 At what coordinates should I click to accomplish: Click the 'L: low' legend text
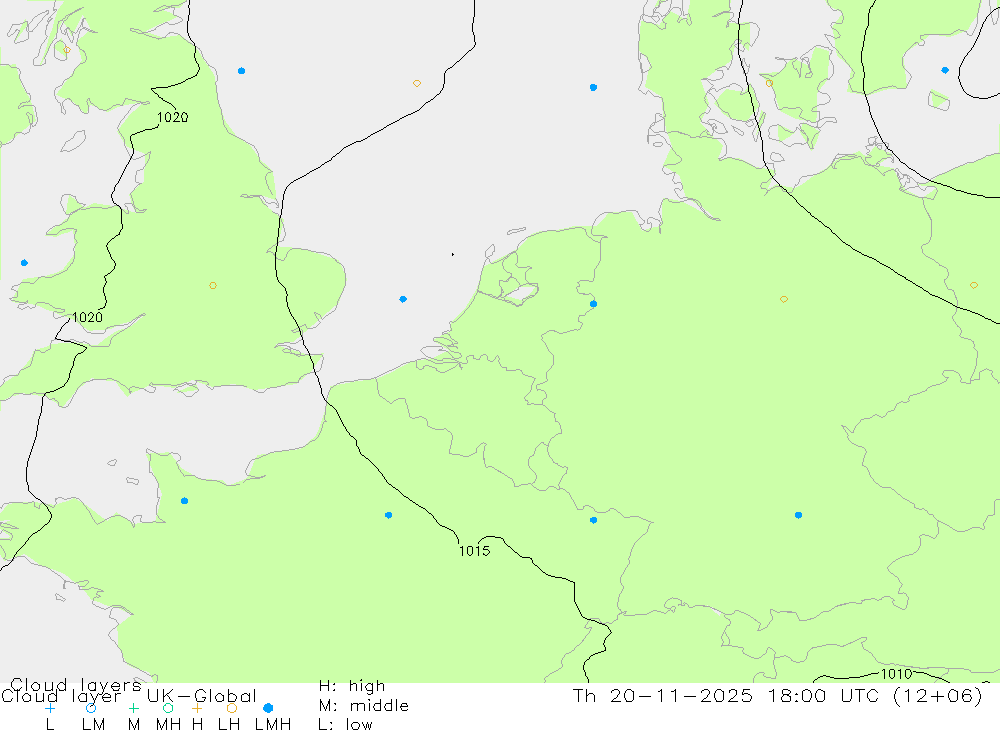click(345, 725)
